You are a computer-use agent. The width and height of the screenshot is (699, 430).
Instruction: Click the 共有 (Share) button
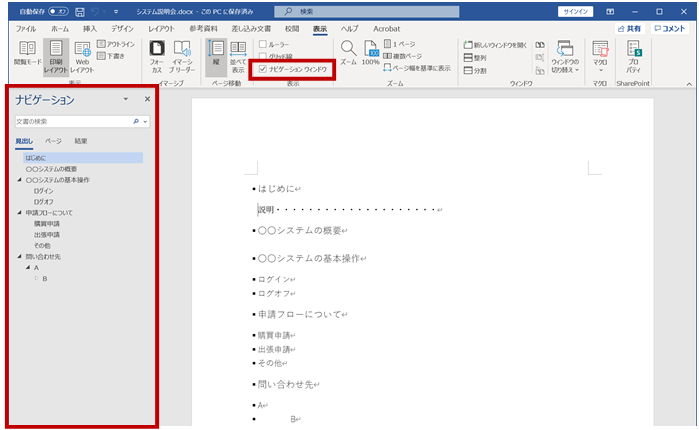629,29
